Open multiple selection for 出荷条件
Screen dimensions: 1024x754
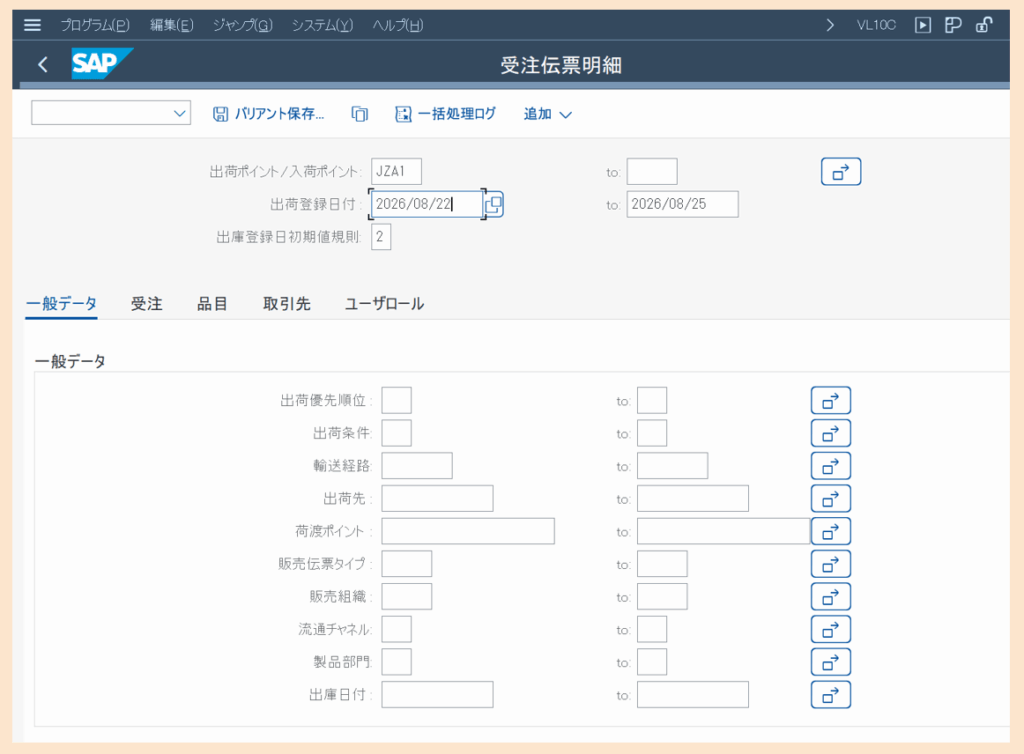click(x=831, y=433)
